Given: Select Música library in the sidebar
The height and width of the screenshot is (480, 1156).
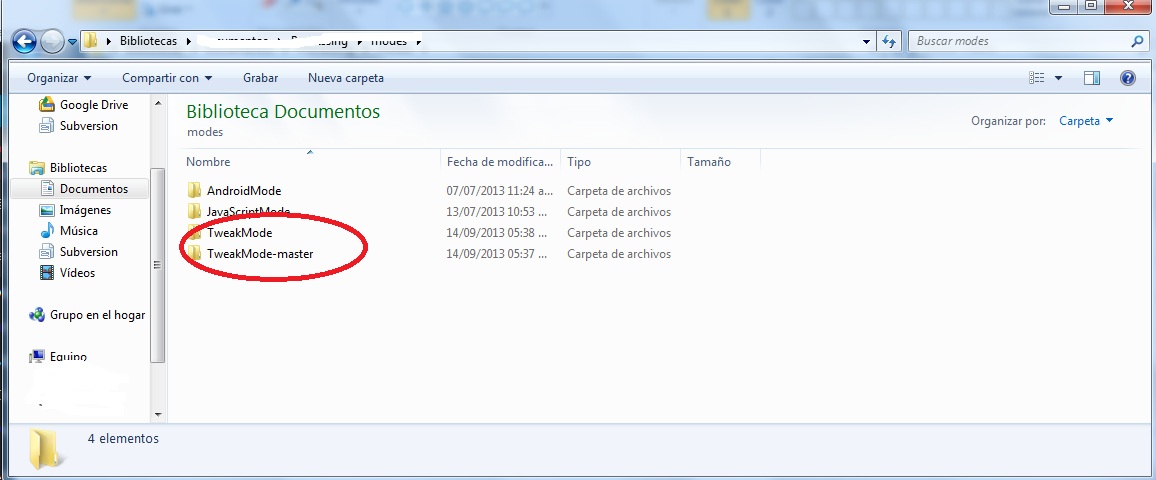Looking at the screenshot, I should 78,231.
